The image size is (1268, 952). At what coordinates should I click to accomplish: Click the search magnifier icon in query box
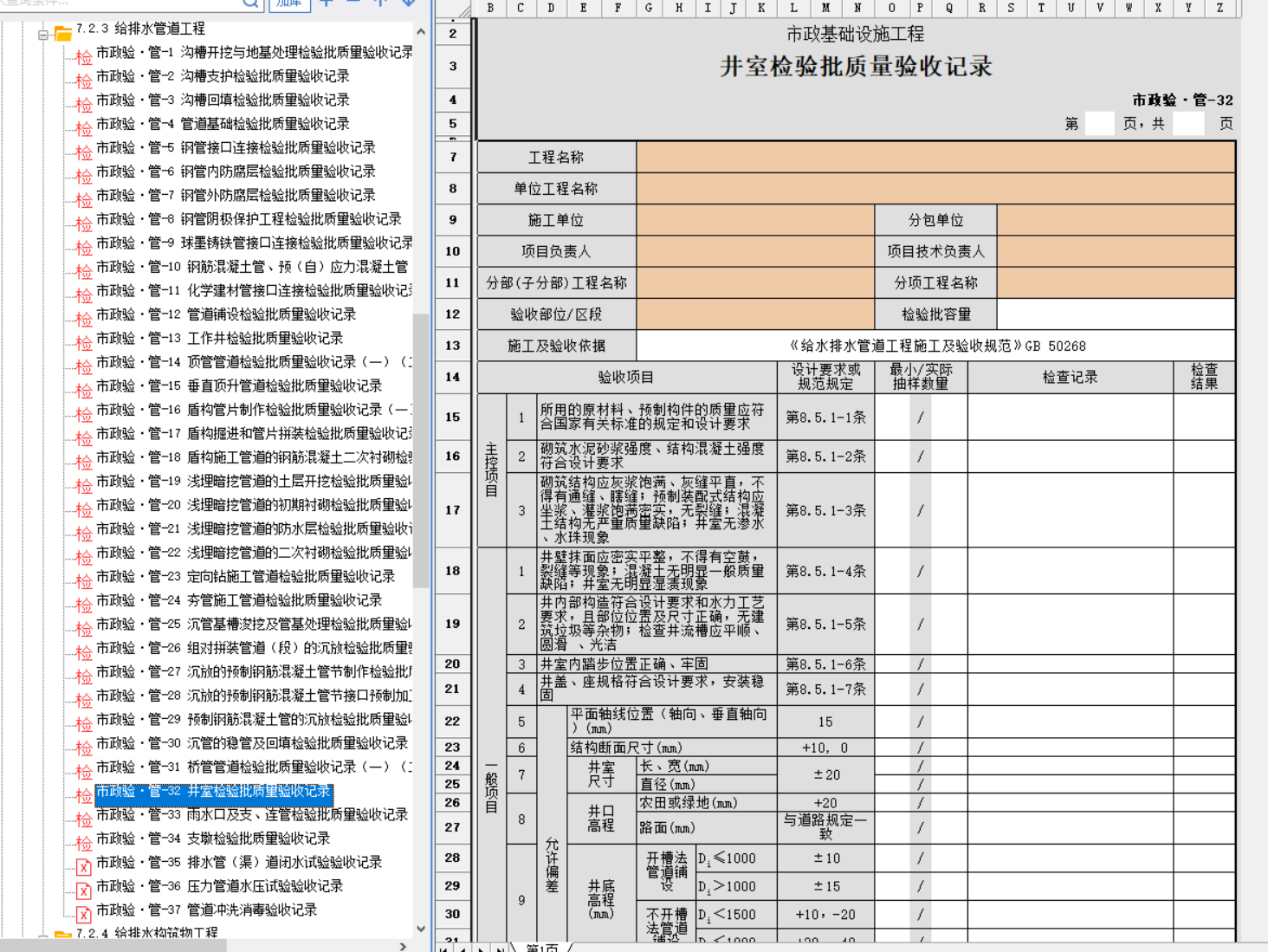pos(249,3)
